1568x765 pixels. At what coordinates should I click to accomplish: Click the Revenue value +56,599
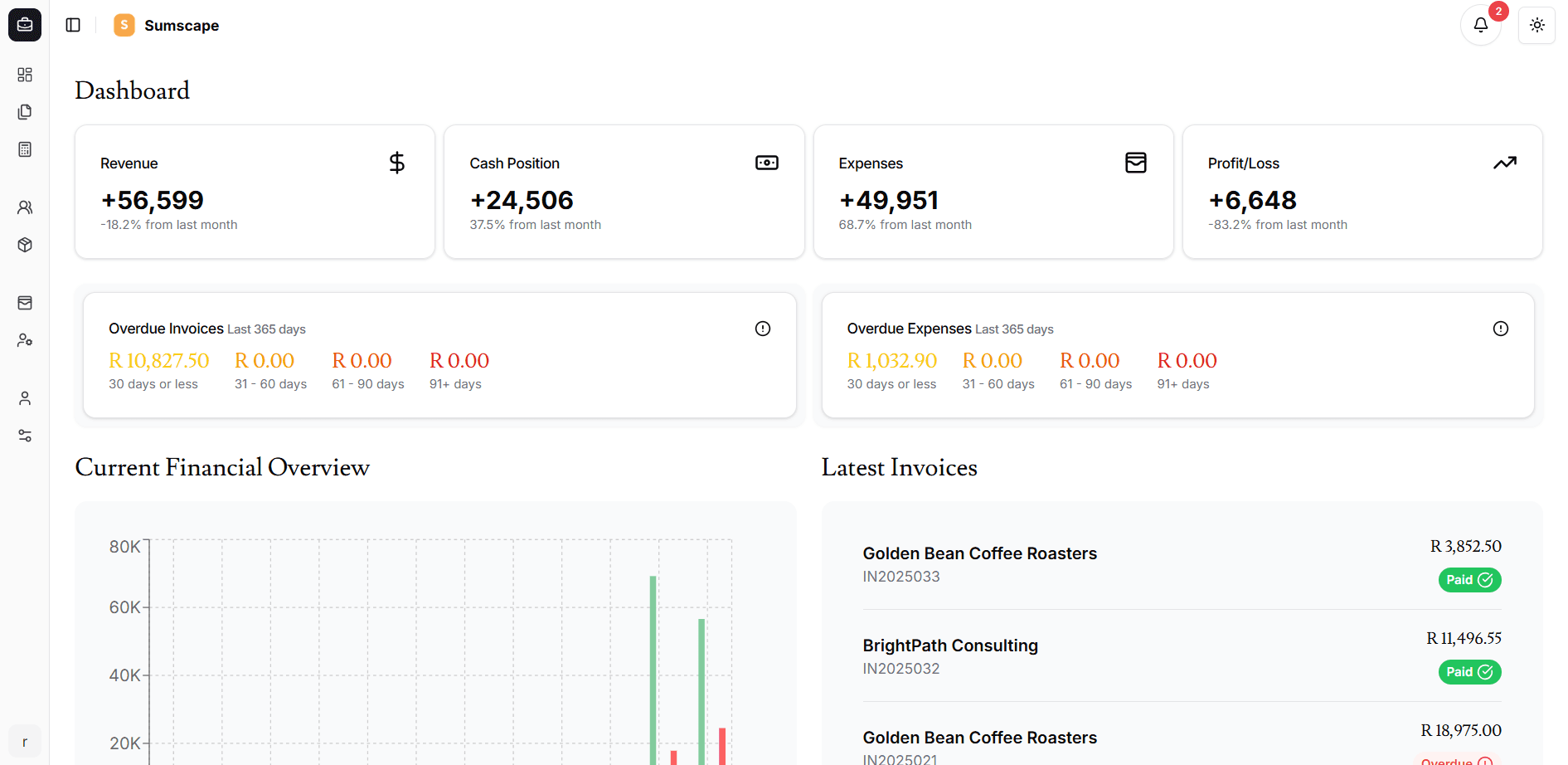pyautogui.click(x=153, y=200)
